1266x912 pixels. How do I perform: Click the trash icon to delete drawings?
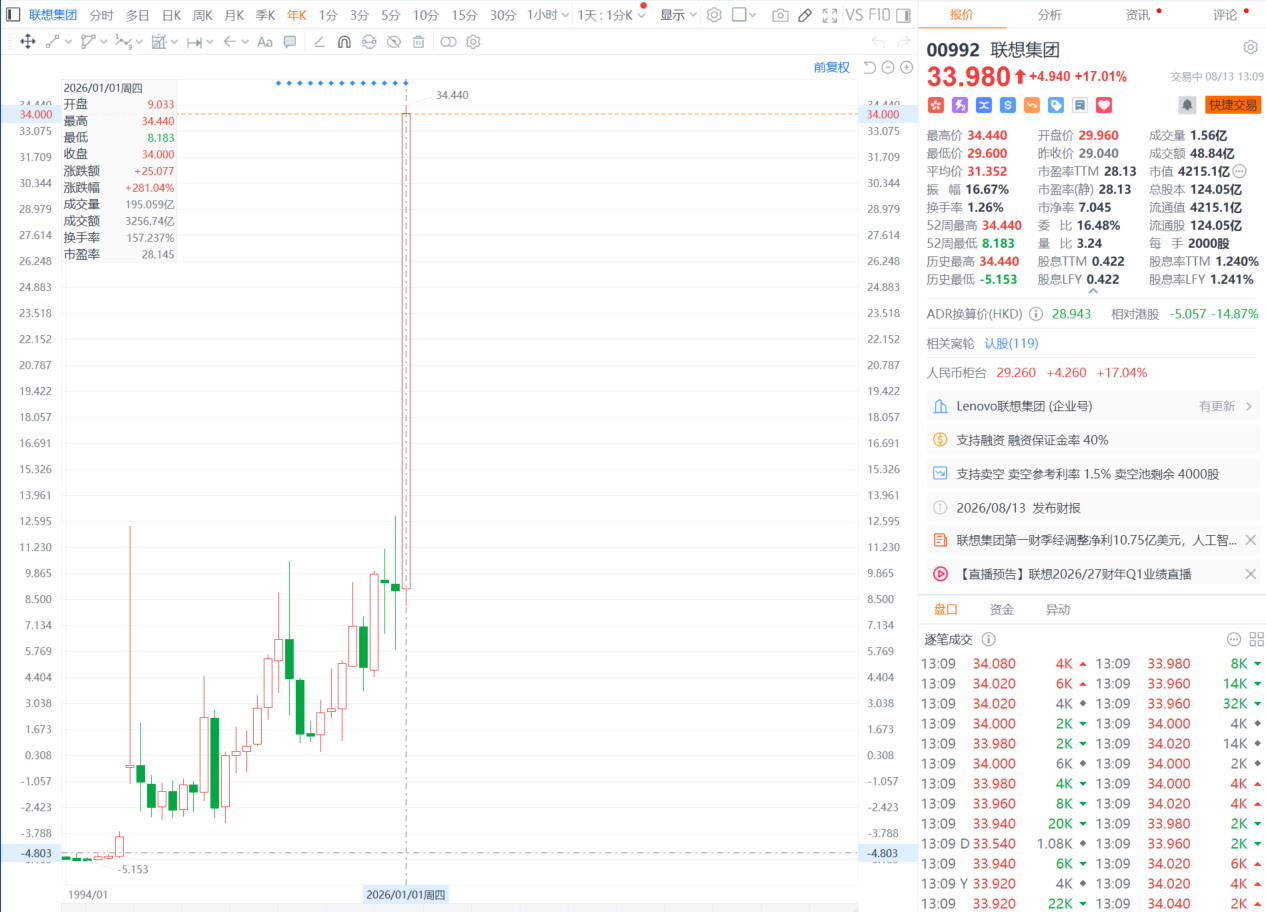click(x=419, y=42)
